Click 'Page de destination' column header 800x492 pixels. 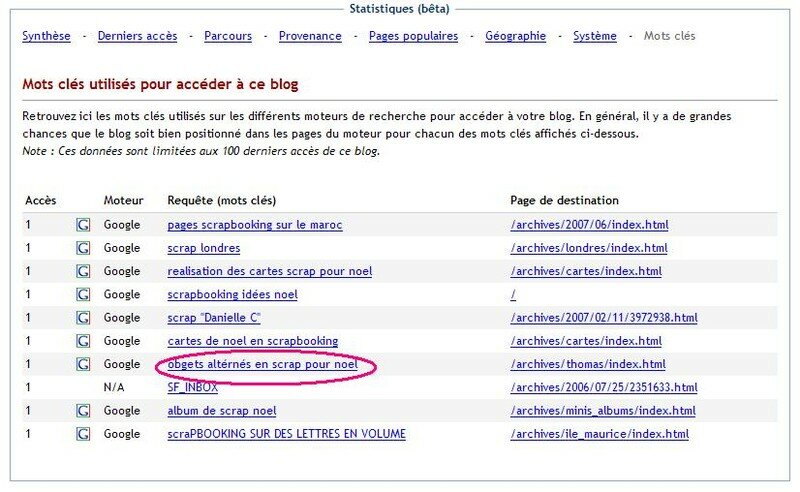[564, 201]
